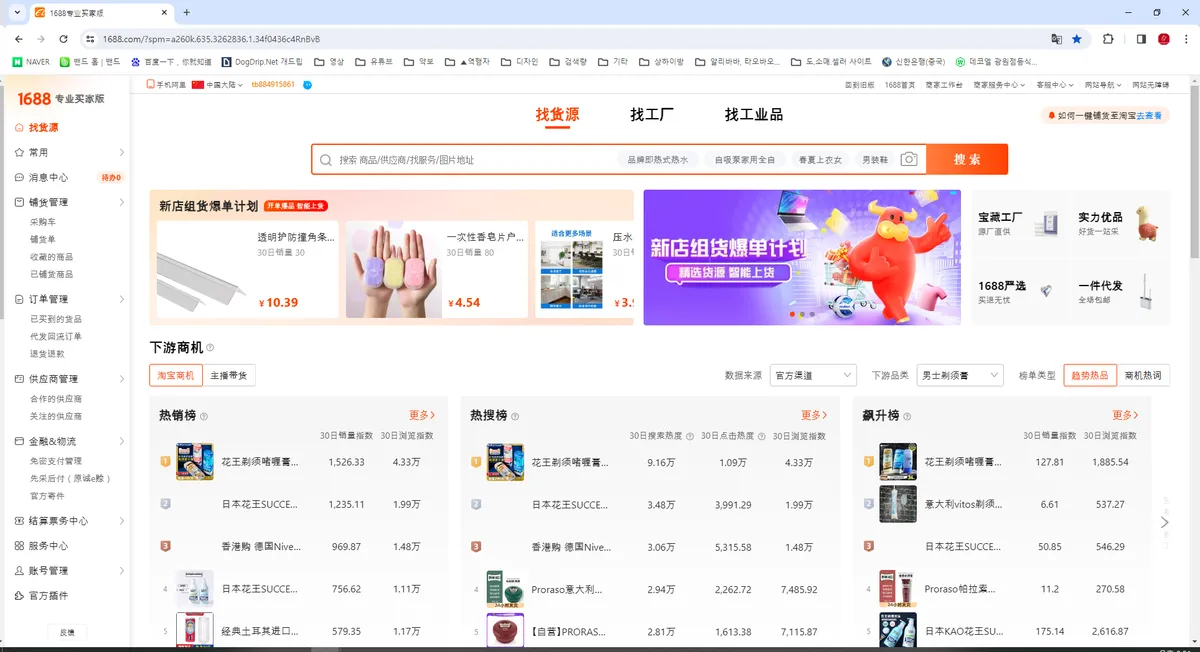The image size is (1200, 652).
Task: Switch to the 找工厂 tab
Action: (652, 115)
